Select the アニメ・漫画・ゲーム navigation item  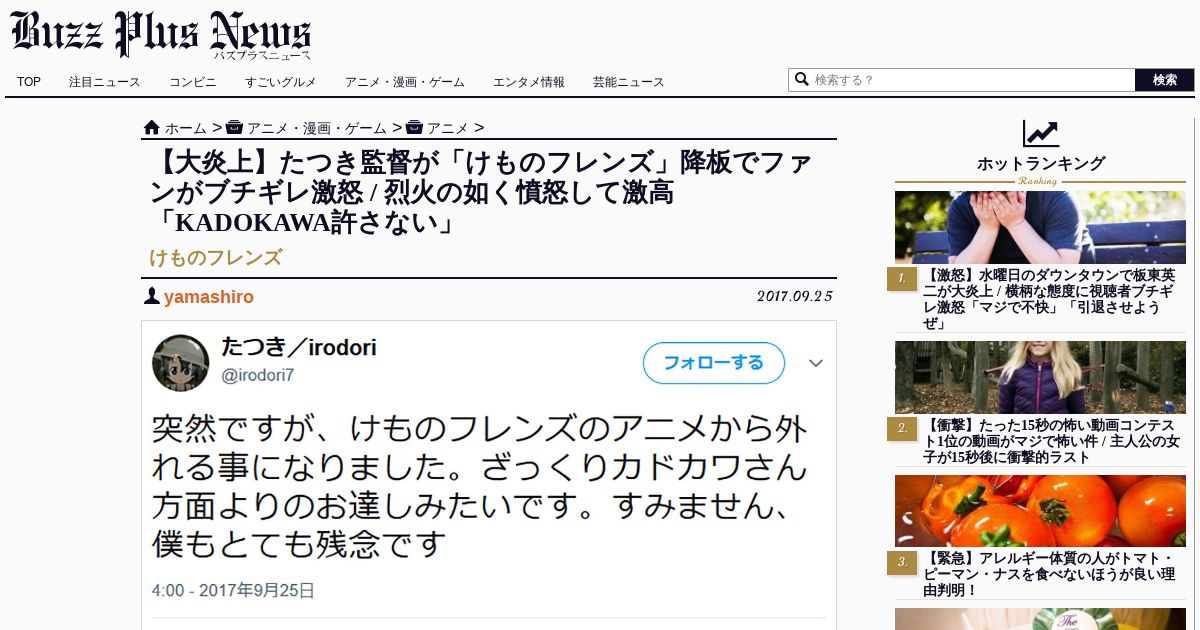point(404,82)
